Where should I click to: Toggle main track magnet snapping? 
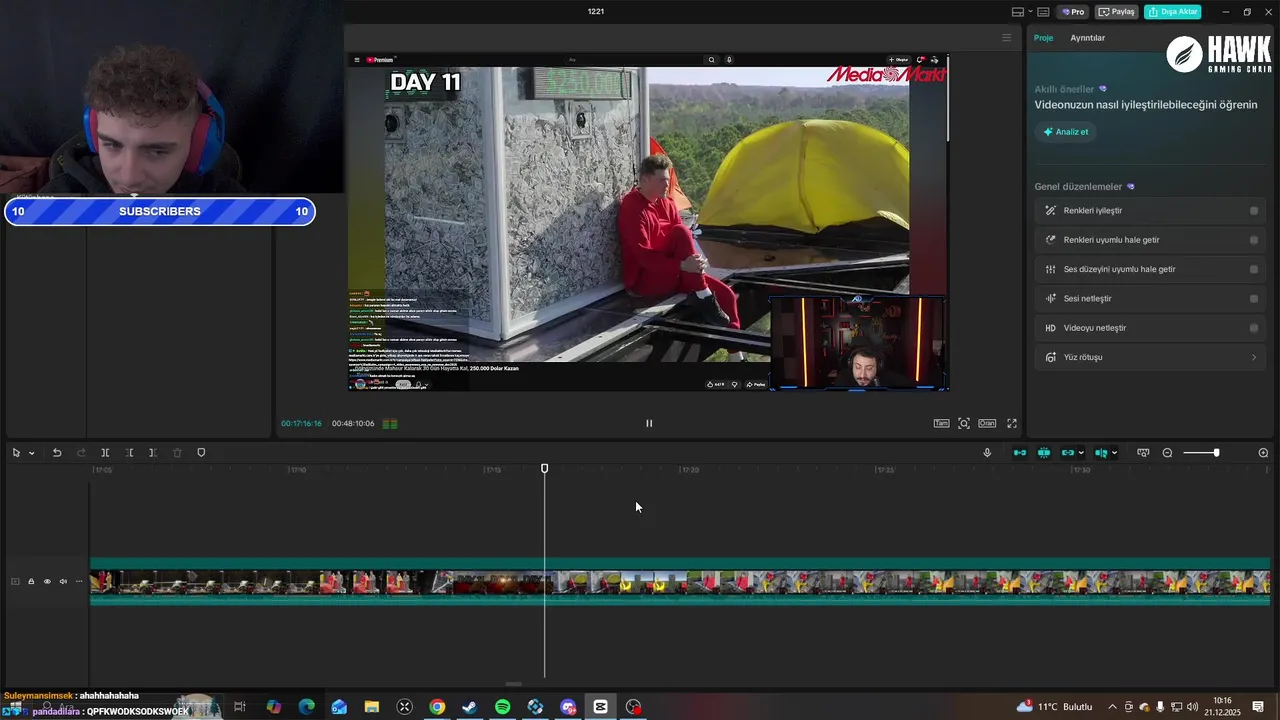(x=1020, y=453)
